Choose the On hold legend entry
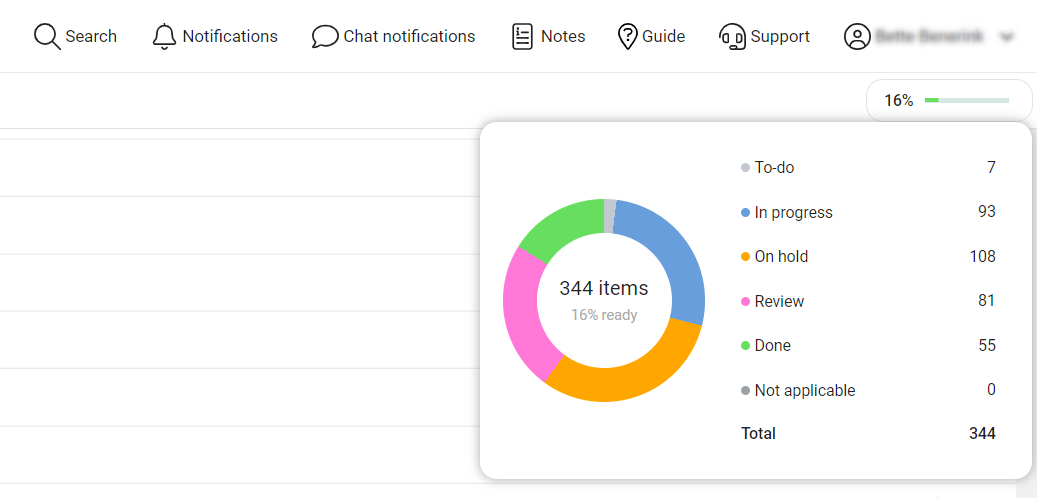The height and width of the screenshot is (498, 1037). 781,257
